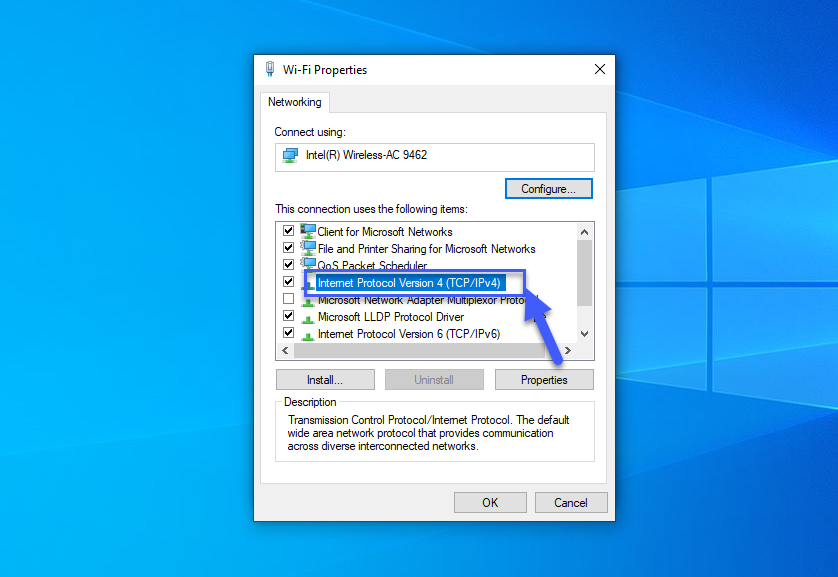Click the right arrow of the horizontal scrollbar
838x577 pixels.
568,350
